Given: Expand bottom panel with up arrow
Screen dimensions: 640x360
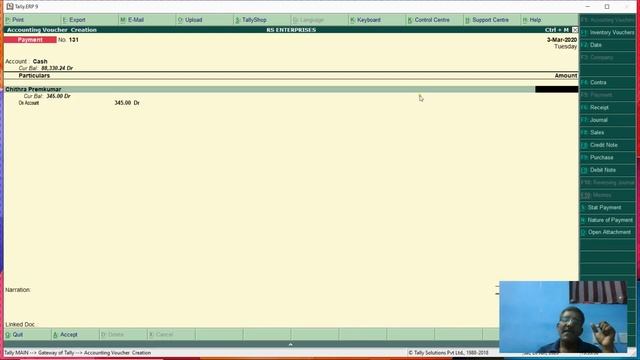Looking at the screenshot, I should (x=290, y=344).
